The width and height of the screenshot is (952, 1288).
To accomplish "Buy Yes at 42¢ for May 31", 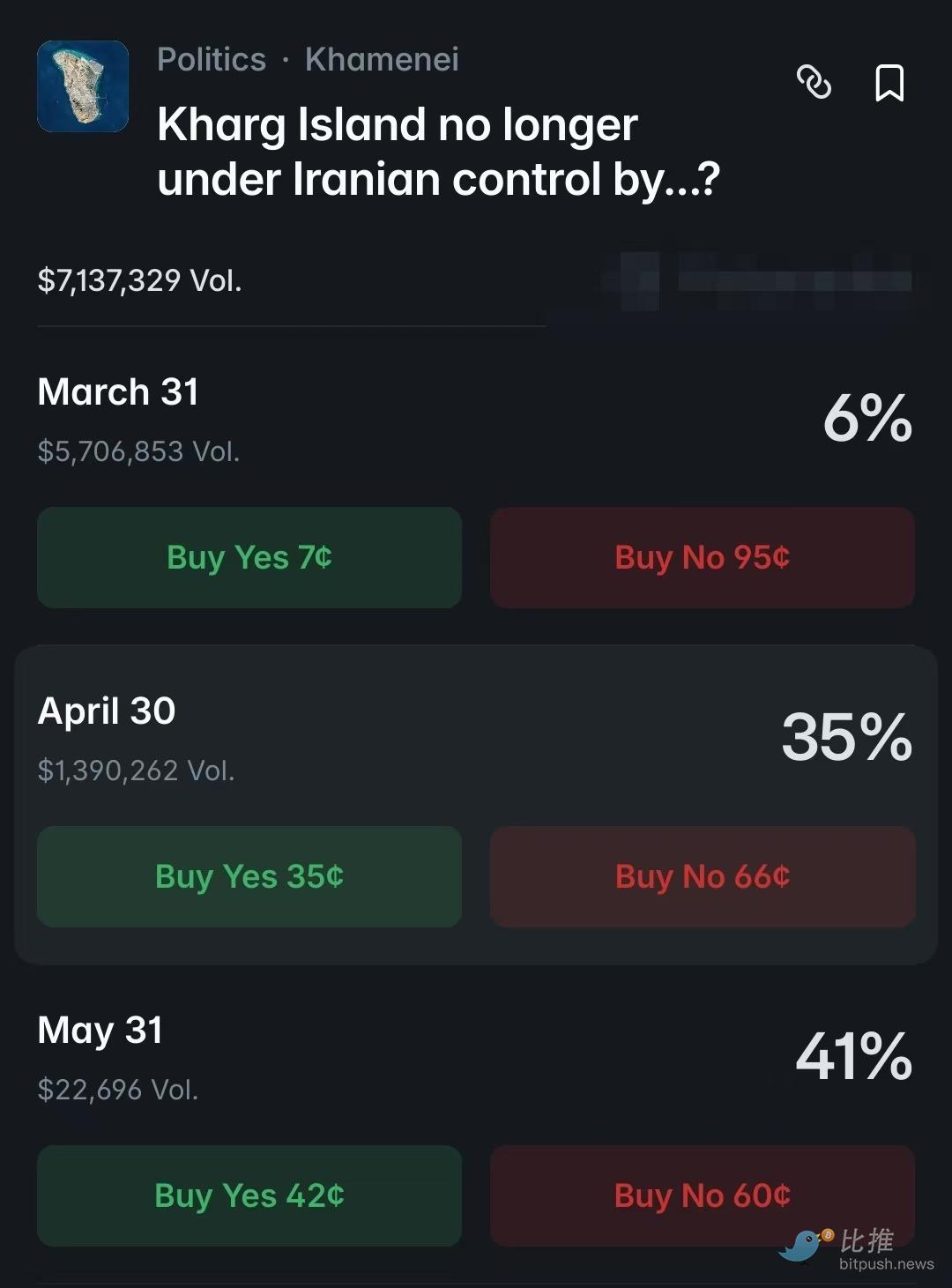I will (x=249, y=1195).
